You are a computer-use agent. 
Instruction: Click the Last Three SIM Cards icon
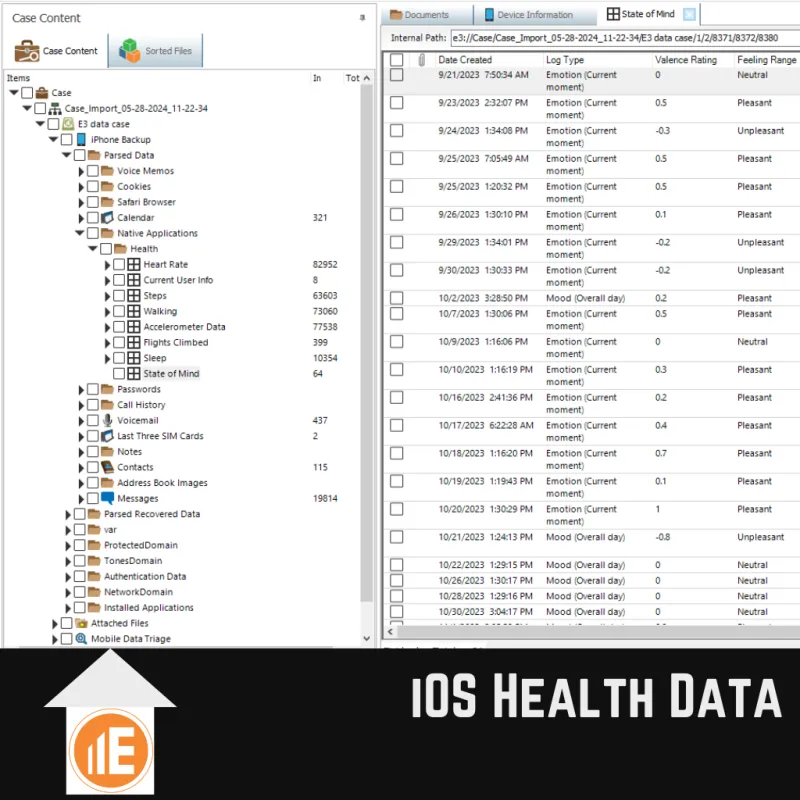click(107, 436)
